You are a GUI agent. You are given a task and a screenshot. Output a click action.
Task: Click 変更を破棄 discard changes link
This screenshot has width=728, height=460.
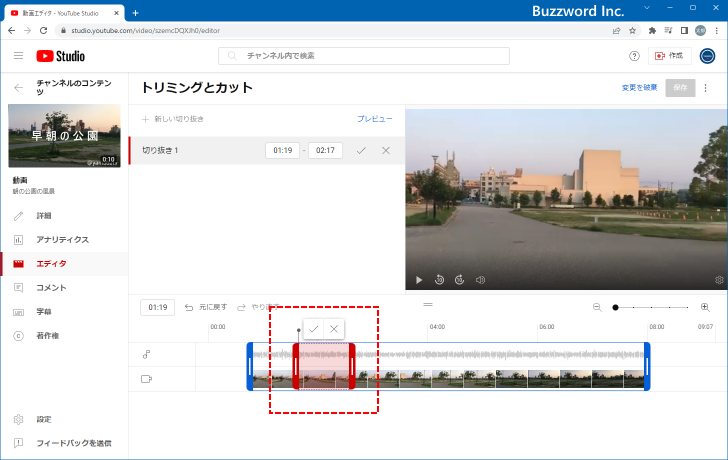(x=639, y=87)
